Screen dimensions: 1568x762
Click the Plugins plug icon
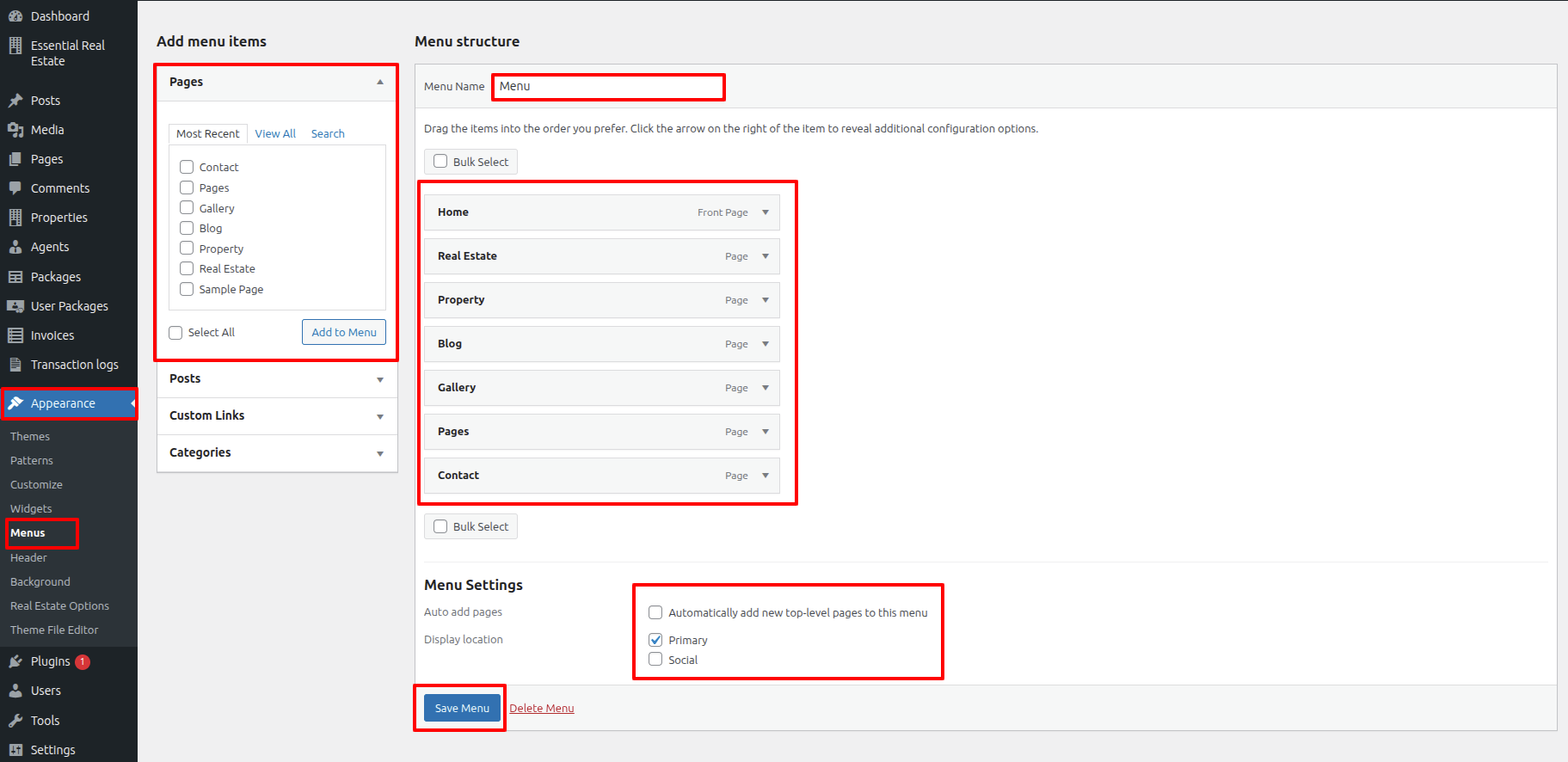coord(15,661)
